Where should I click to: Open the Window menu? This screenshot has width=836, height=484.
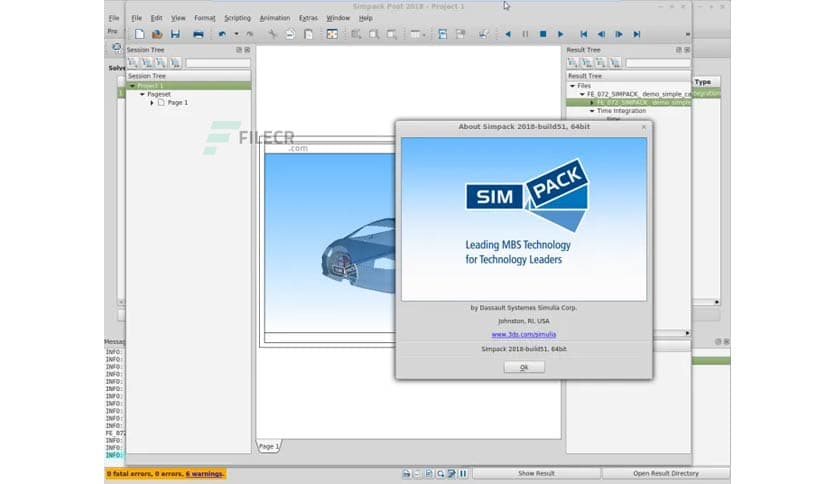click(x=338, y=18)
